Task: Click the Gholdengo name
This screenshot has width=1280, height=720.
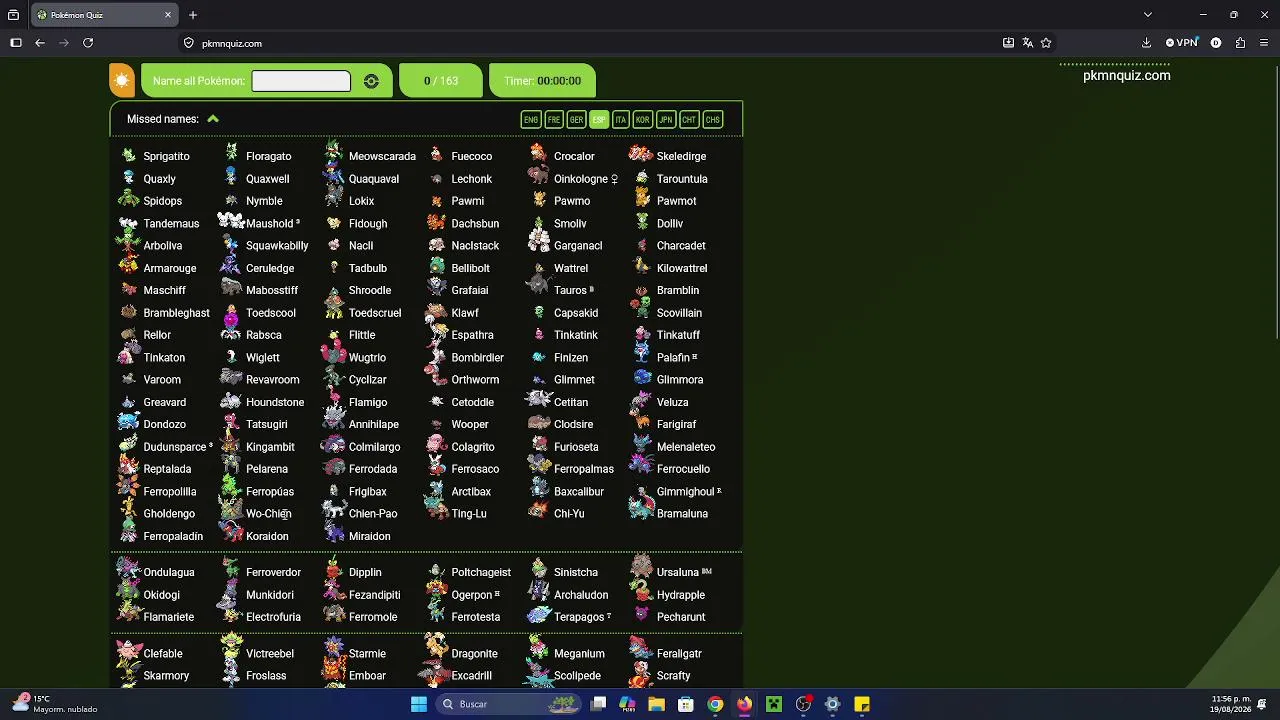Action: pyautogui.click(x=169, y=514)
